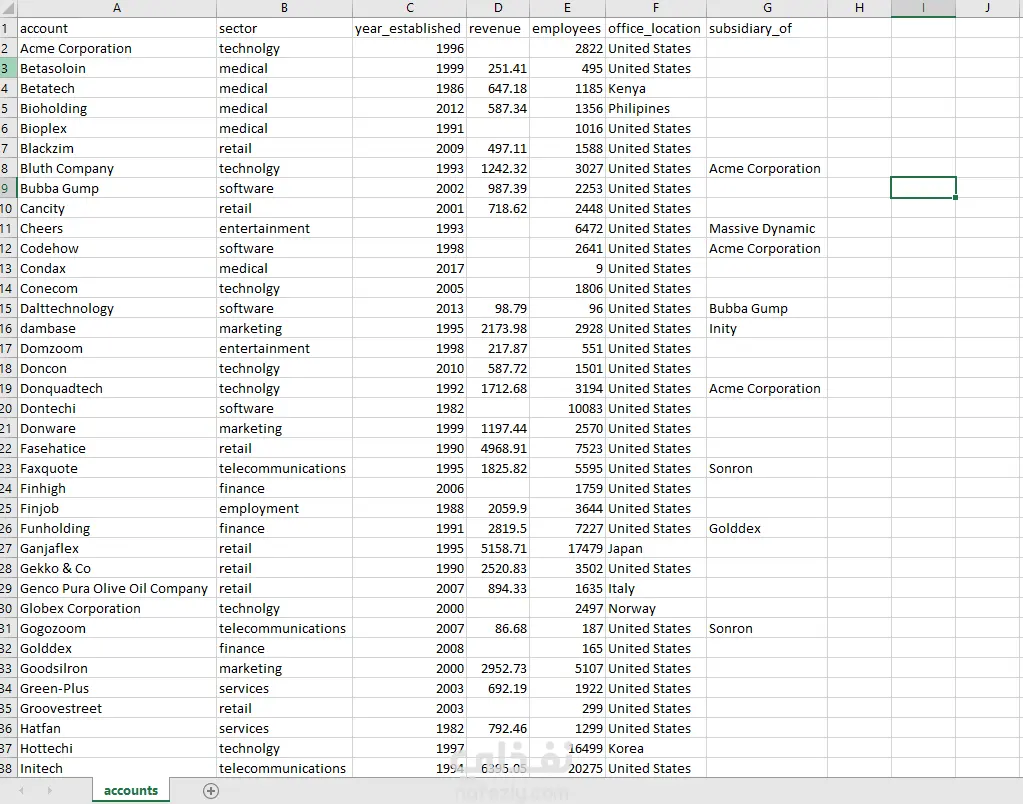Image resolution: width=1023 pixels, height=804 pixels.
Task: Select Bubba Gump in subsidiary_of column
Action: pos(767,309)
